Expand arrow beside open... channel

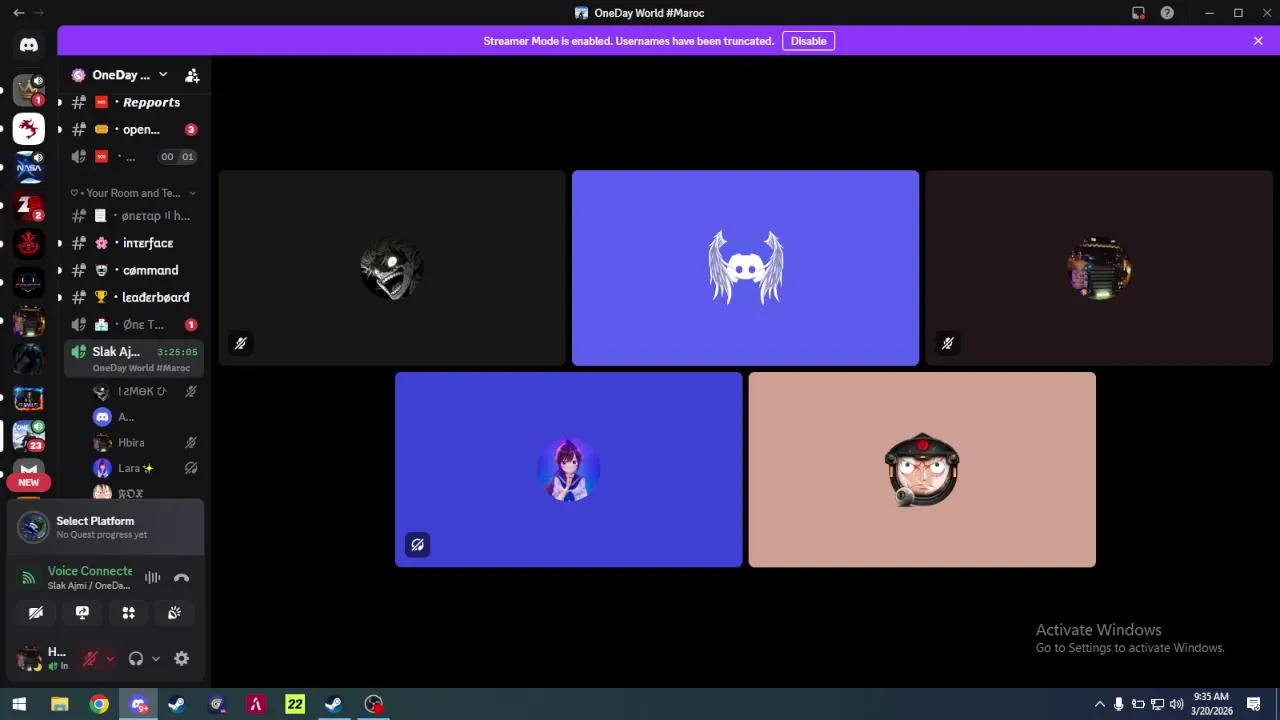(x=60, y=129)
